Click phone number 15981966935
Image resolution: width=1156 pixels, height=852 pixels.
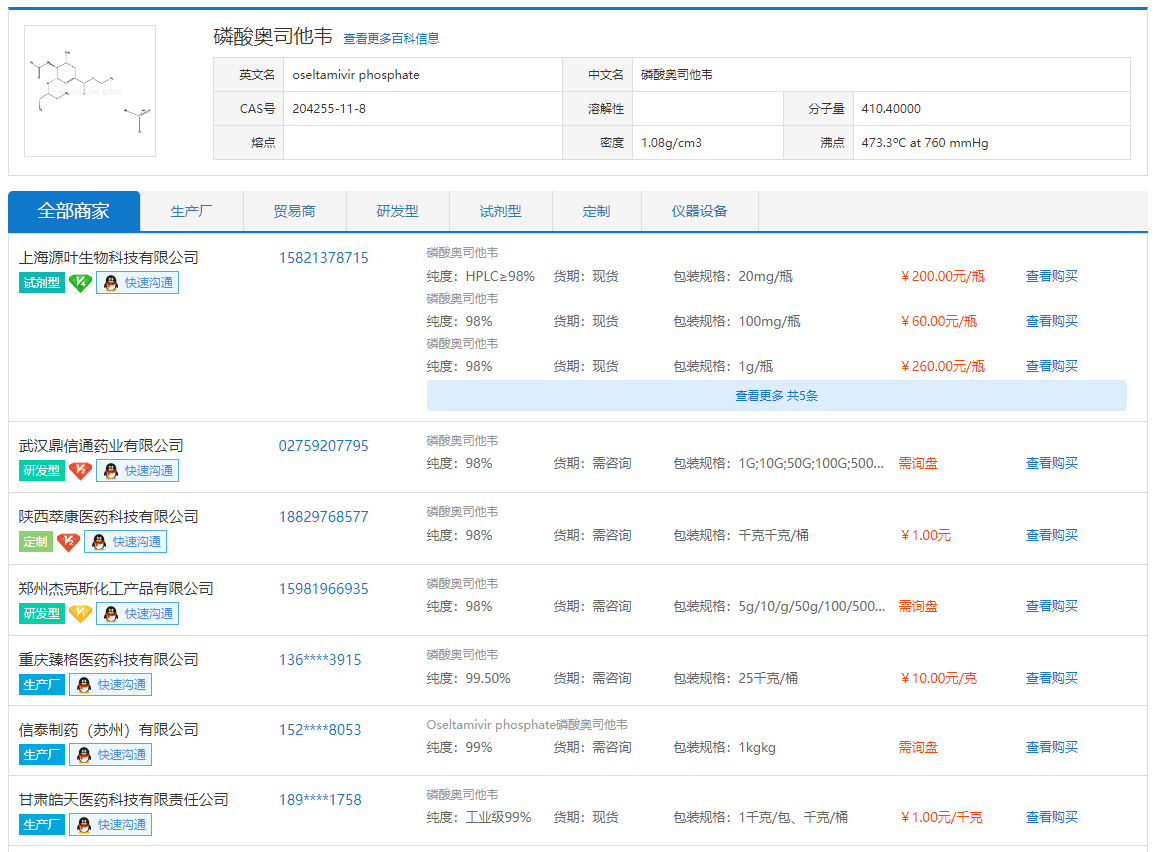(323, 589)
